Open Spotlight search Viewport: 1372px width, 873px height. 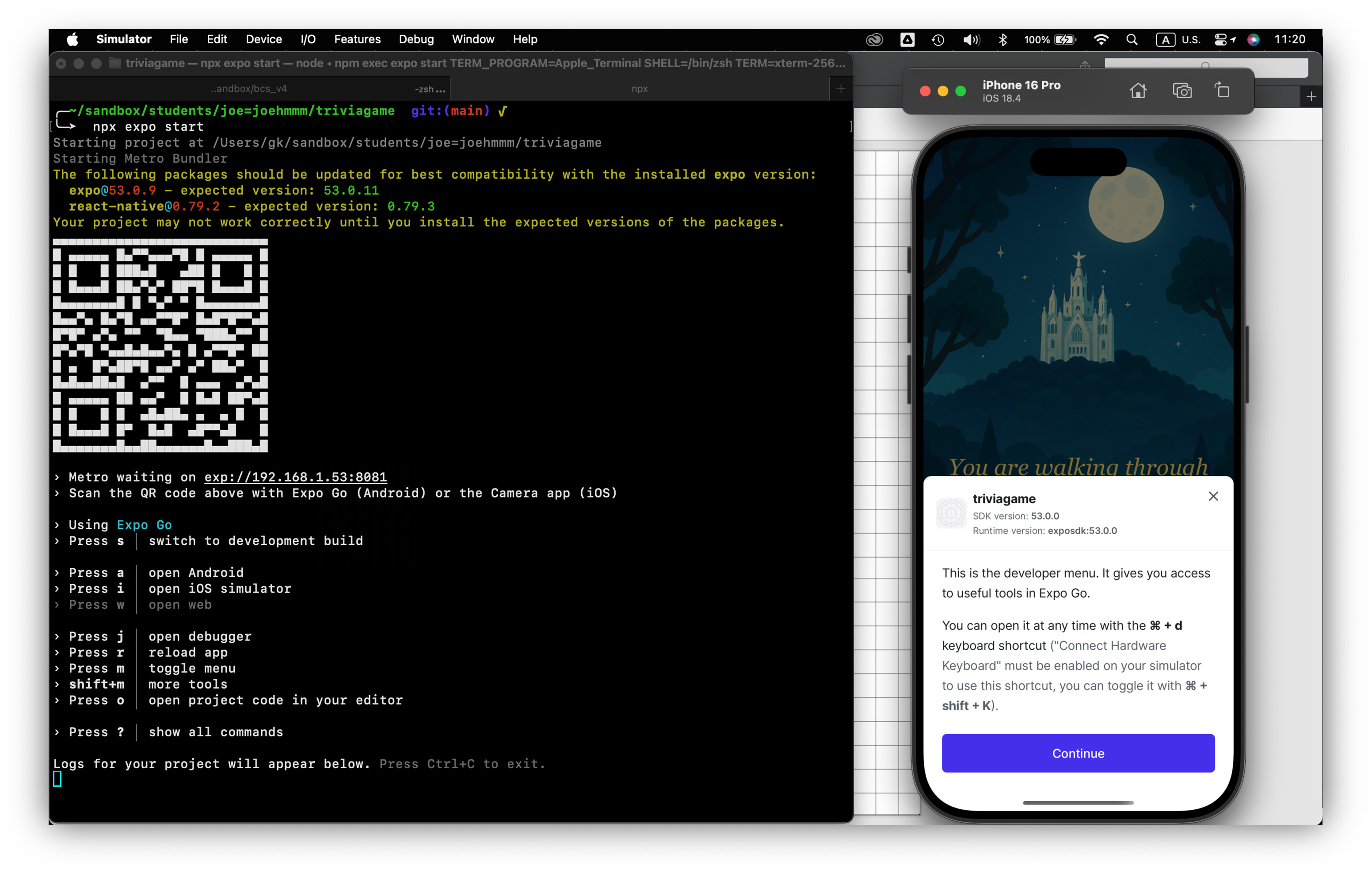1132,39
